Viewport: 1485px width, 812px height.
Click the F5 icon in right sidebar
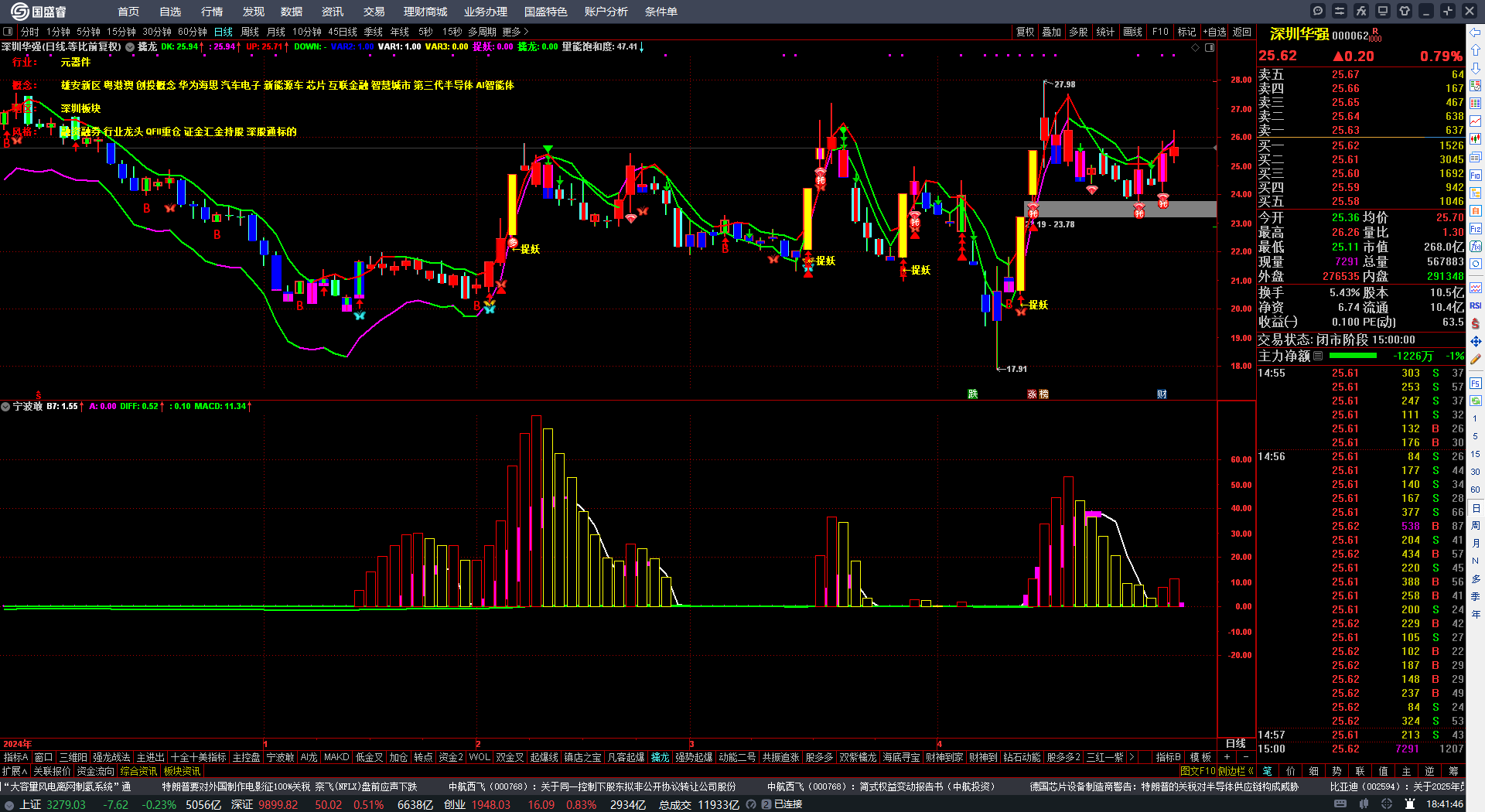[x=1476, y=383]
